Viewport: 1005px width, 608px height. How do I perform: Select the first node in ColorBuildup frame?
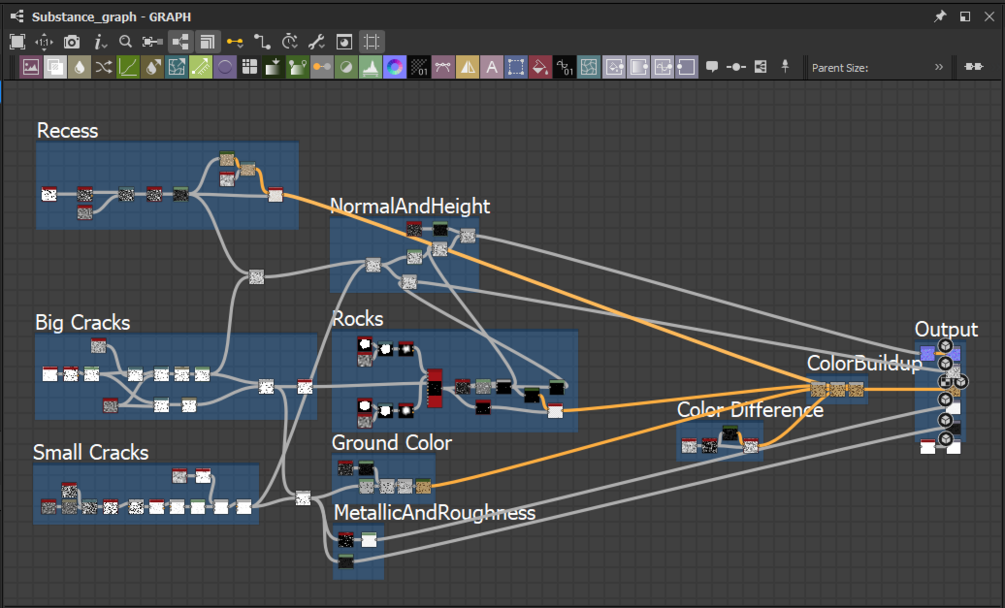pos(818,389)
